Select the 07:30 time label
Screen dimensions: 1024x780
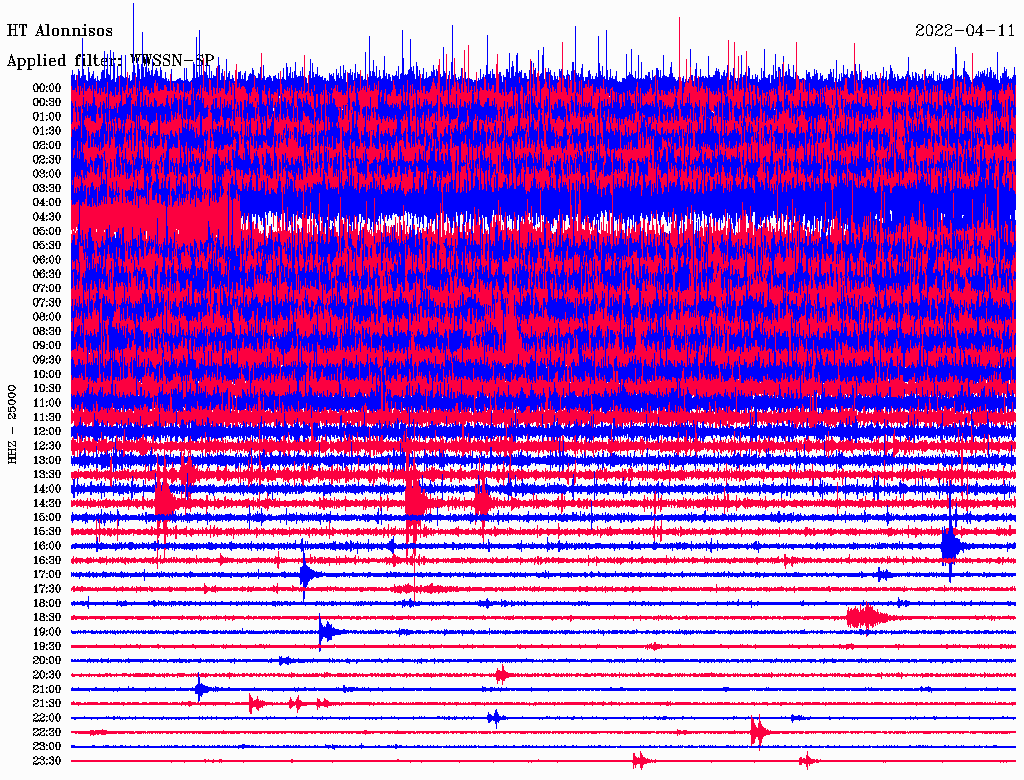47,303
